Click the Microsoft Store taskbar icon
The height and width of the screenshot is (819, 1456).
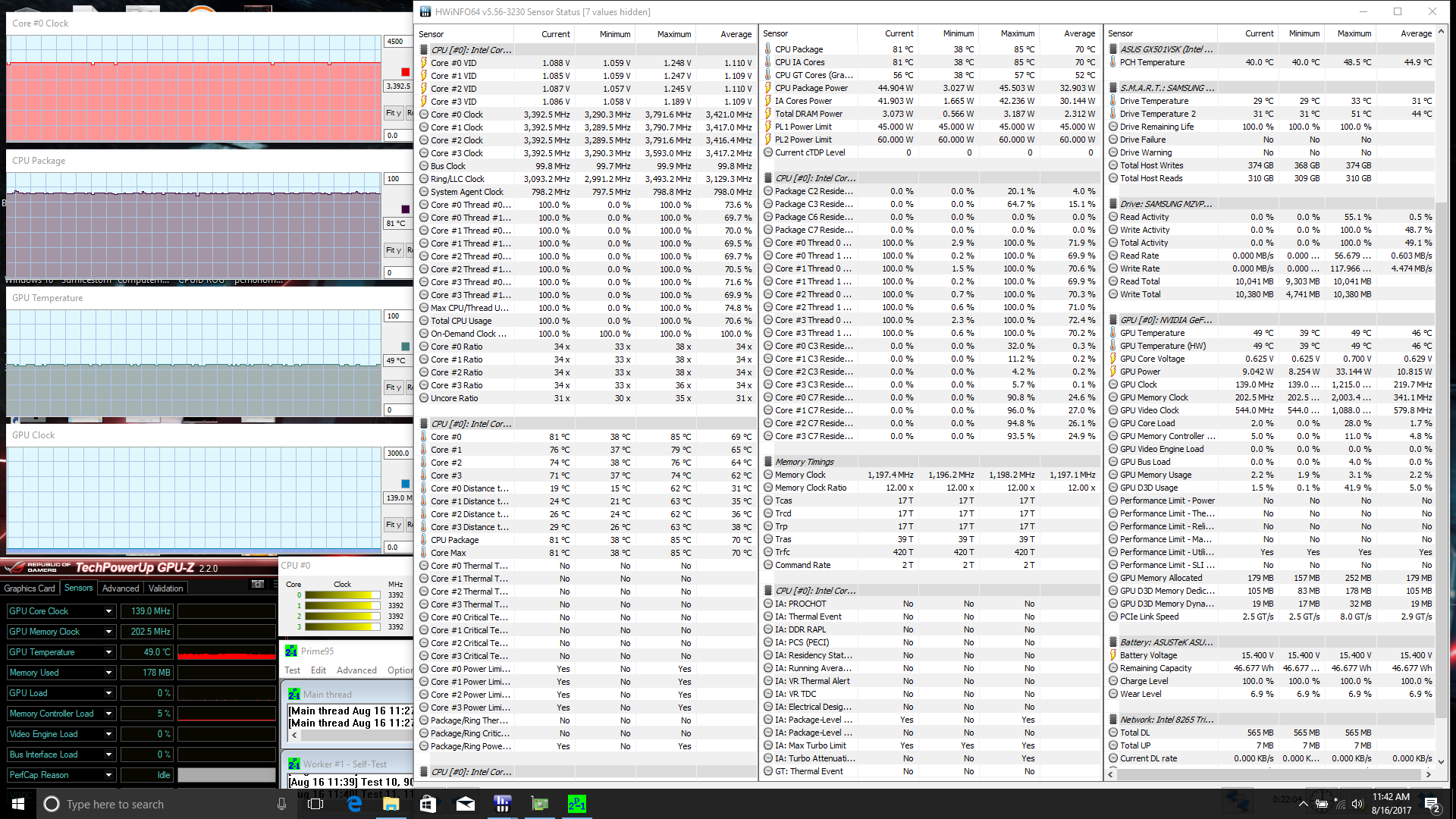[x=428, y=804]
